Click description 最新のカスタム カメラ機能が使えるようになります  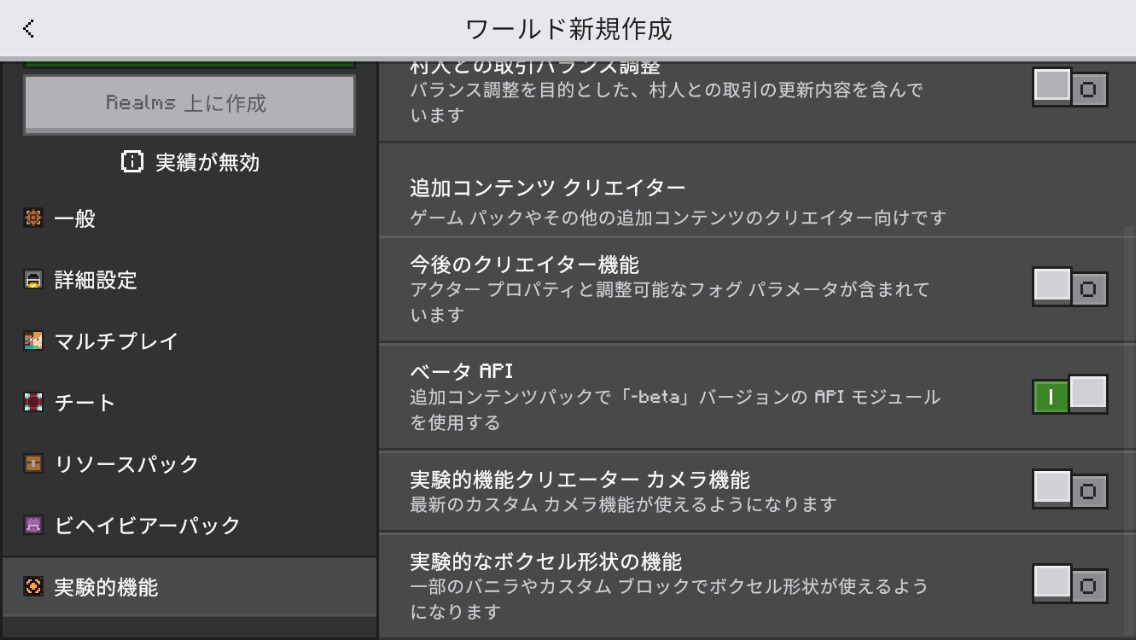[623, 504]
